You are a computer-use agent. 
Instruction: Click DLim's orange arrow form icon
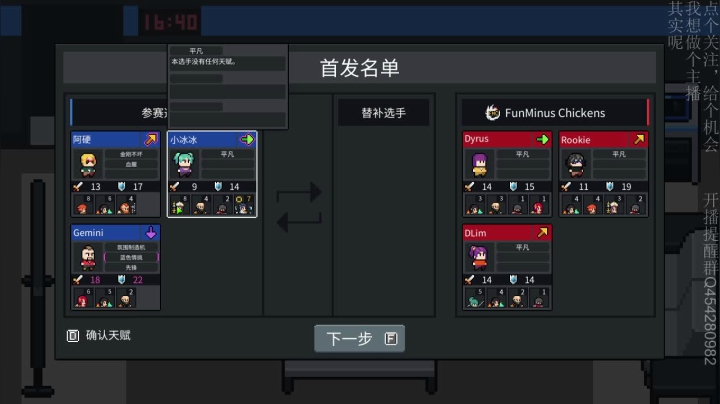click(x=542, y=233)
